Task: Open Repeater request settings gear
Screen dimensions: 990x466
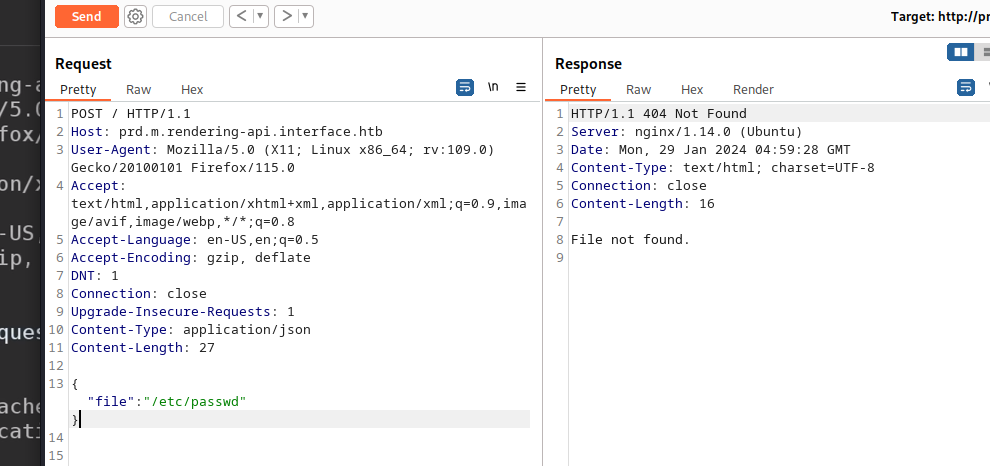Action: pyautogui.click(x=135, y=16)
